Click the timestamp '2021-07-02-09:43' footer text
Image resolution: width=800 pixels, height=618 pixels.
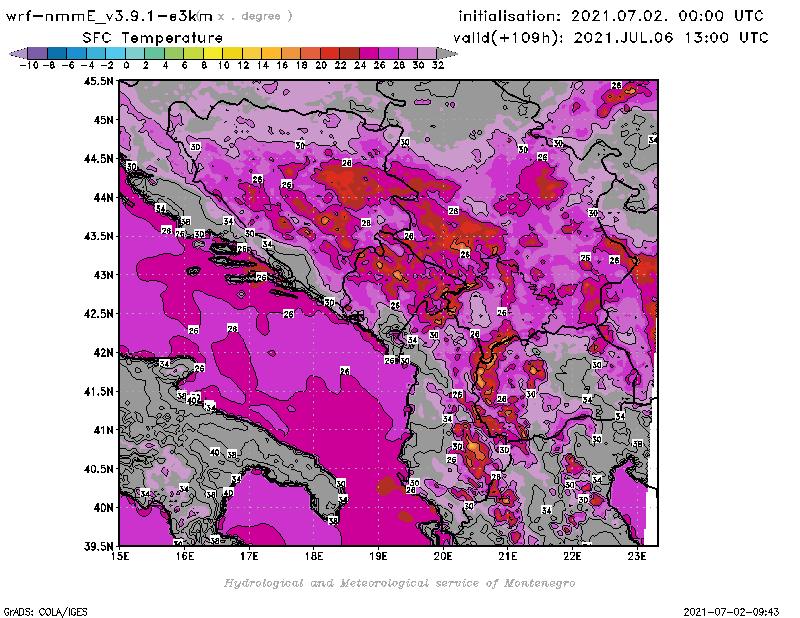click(x=731, y=612)
